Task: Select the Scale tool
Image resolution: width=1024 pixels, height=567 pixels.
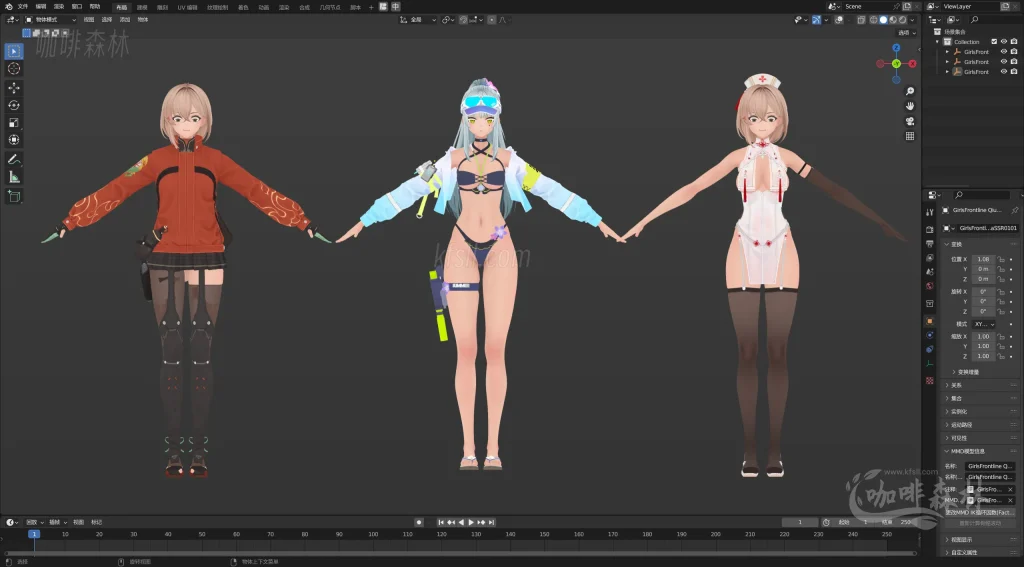Action: (14, 123)
